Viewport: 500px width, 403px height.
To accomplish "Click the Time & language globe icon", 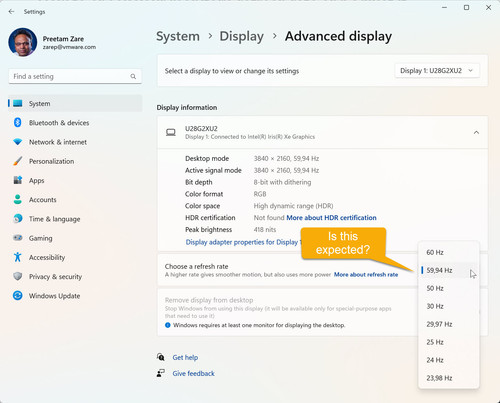I will point(18,219).
